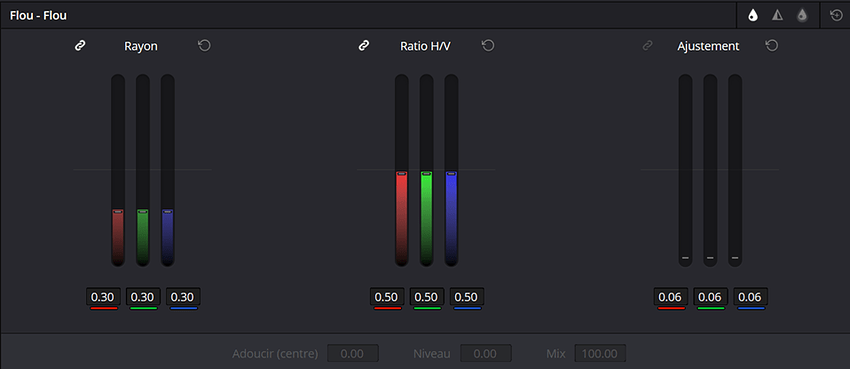The width and height of the screenshot is (850, 369).
Task: Click the Niveau label
Action: 432,354
